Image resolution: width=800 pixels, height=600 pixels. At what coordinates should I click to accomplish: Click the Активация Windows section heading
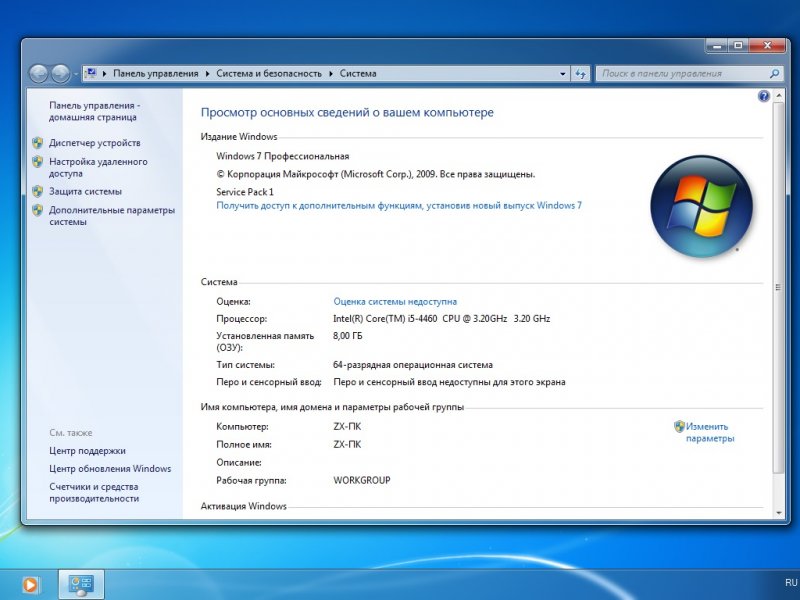coord(243,506)
